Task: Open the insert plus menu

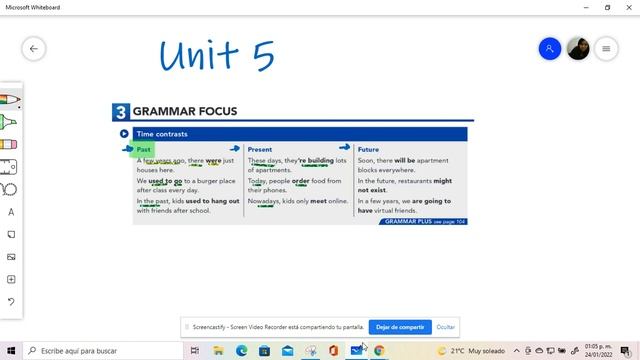Action: [11, 279]
